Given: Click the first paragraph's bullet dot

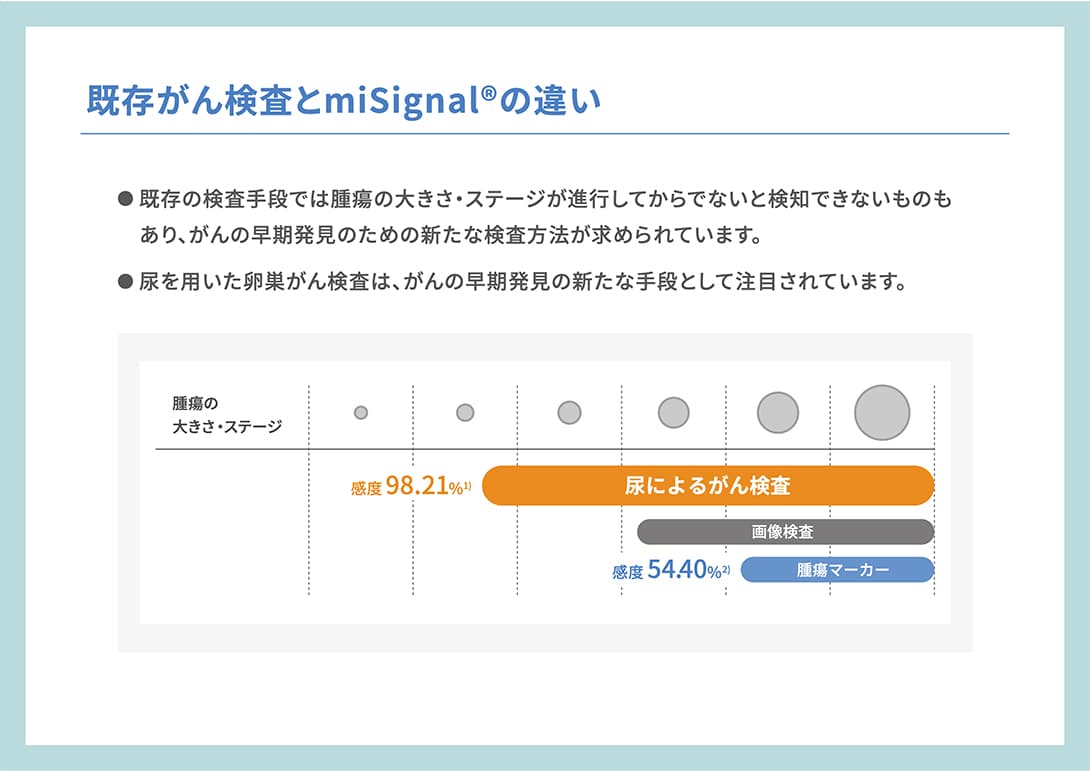Looking at the screenshot, I should tap(125, 199).
